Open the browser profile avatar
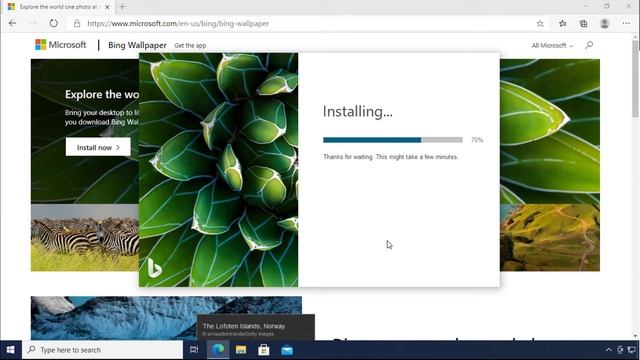640x360 pixels. click(604, 24)
